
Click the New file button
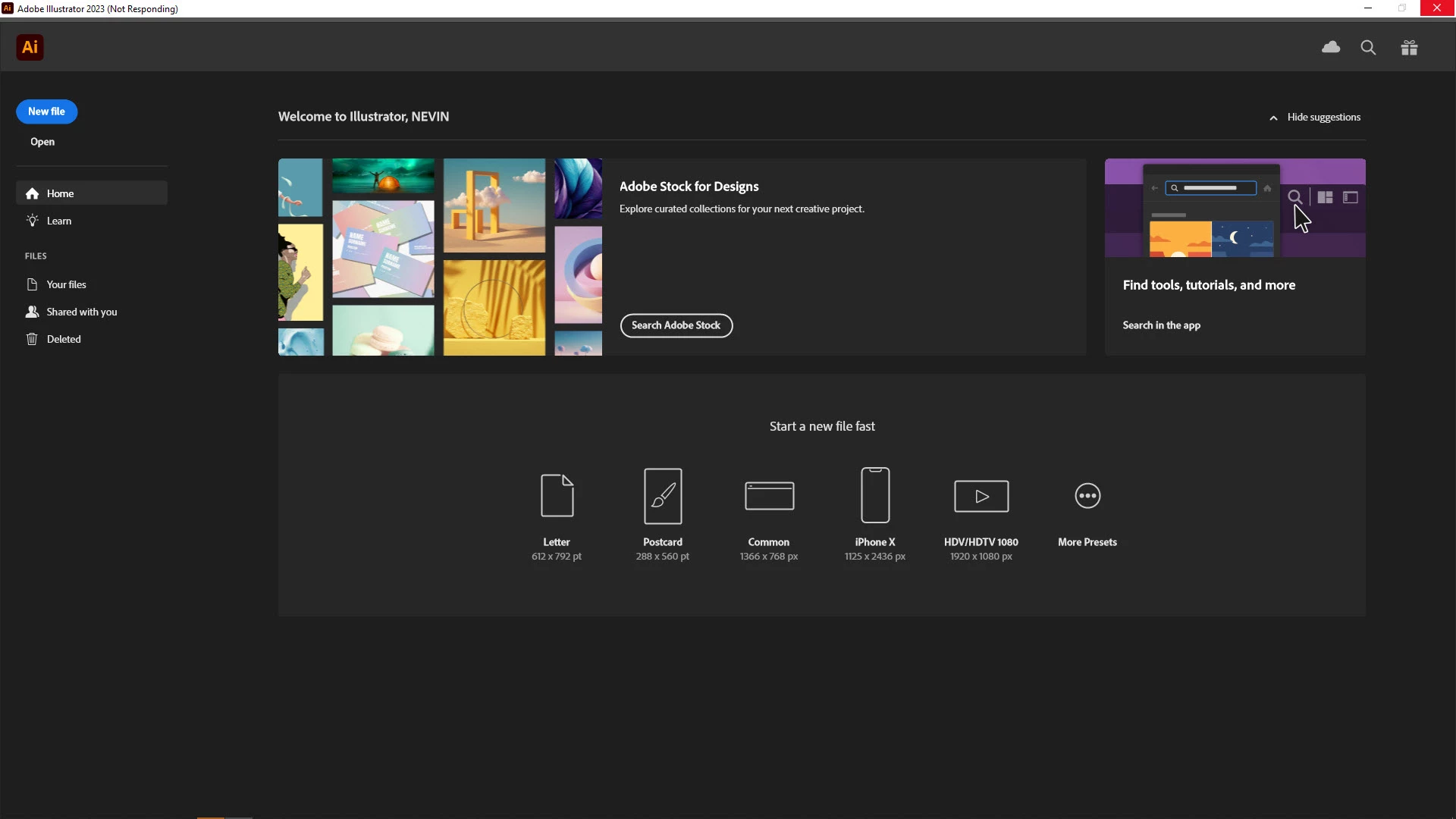coord(46,111)
